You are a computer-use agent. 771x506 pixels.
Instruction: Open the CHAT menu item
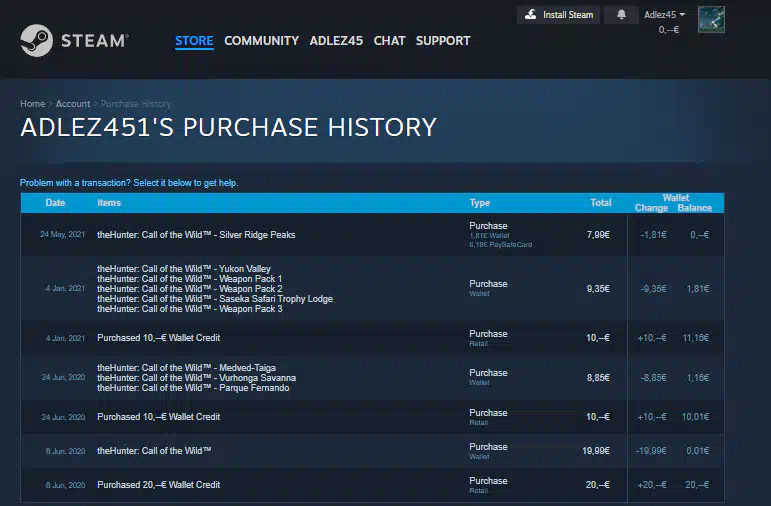click(x=389, y=41)
